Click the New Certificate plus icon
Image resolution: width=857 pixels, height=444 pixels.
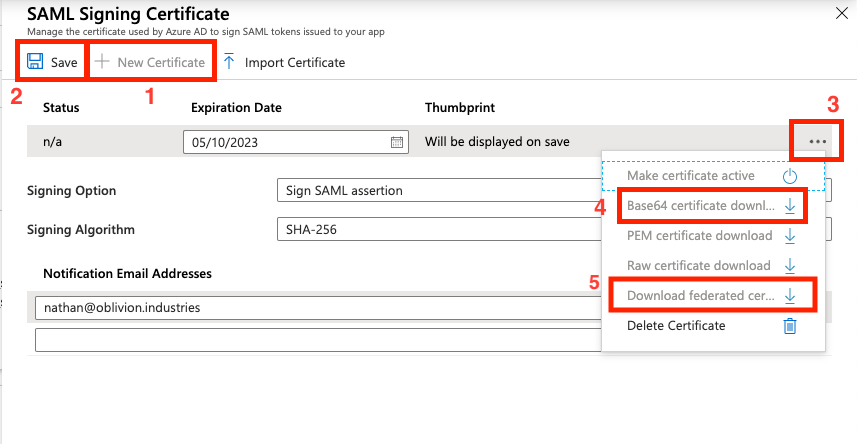point(101,62)
